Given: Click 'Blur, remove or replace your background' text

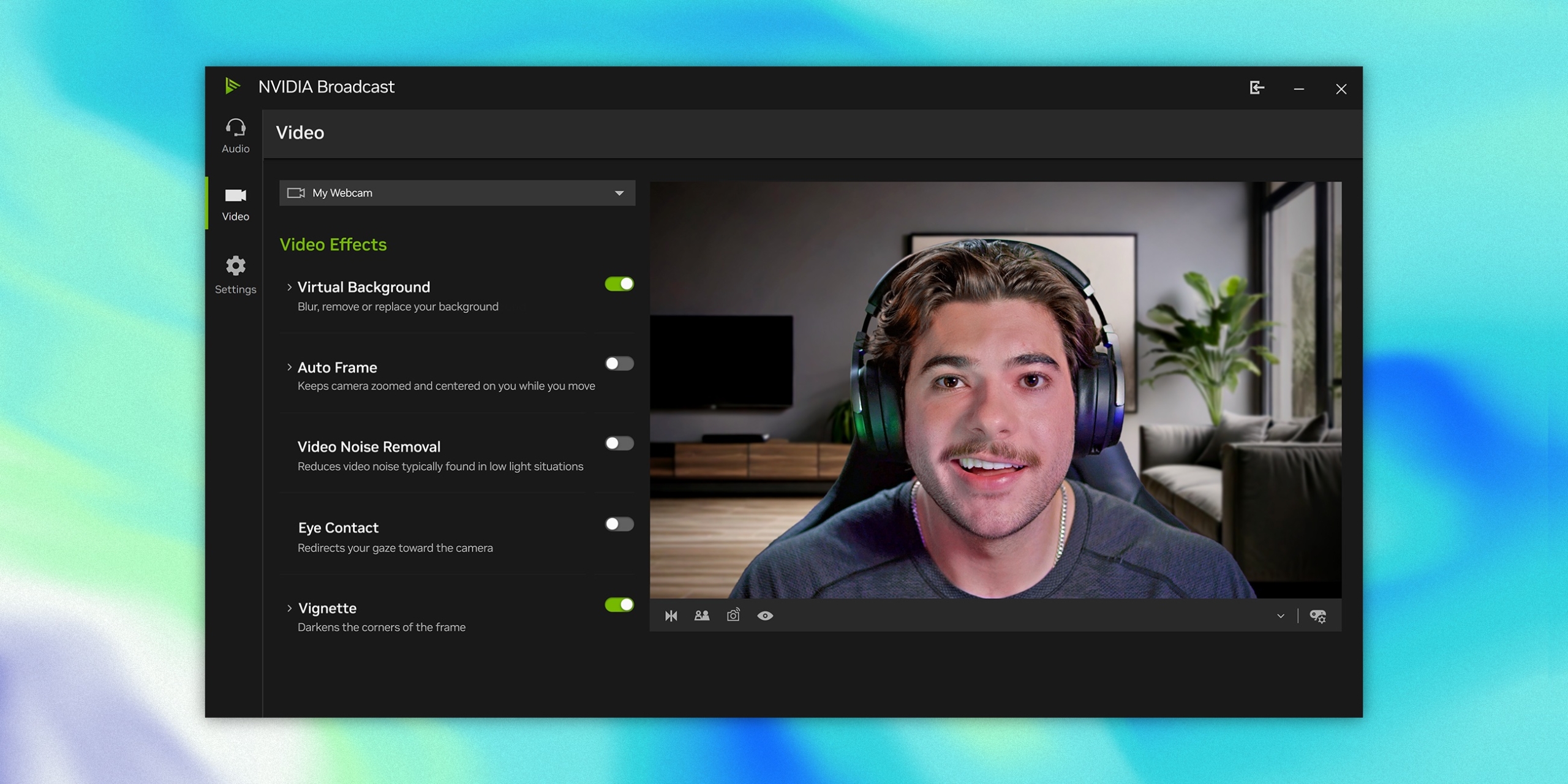Looking at the screenshot, I should point(398,307).
